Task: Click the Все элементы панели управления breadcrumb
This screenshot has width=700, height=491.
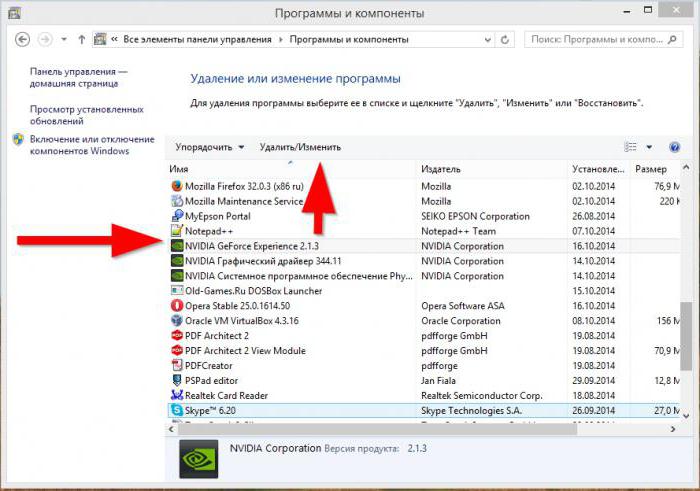Action: pos(197,40)
